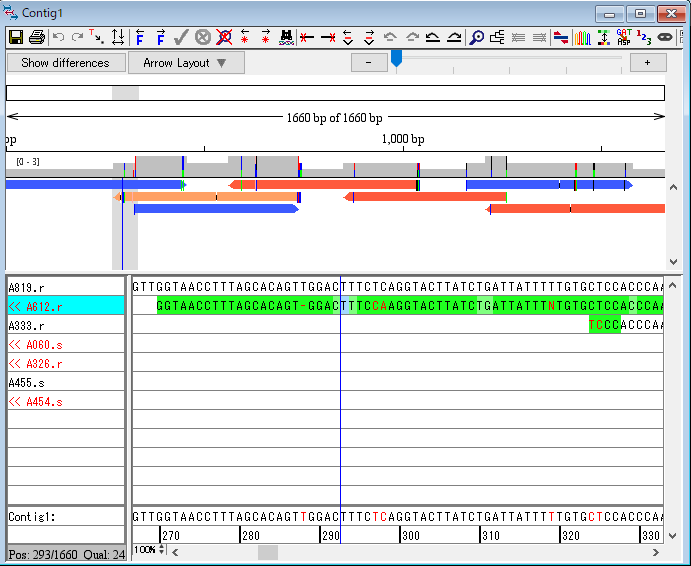Viewport: 691px width, 566px height.
Task: Go to previous feature (left arrow F)
Action: coord(140,37)
